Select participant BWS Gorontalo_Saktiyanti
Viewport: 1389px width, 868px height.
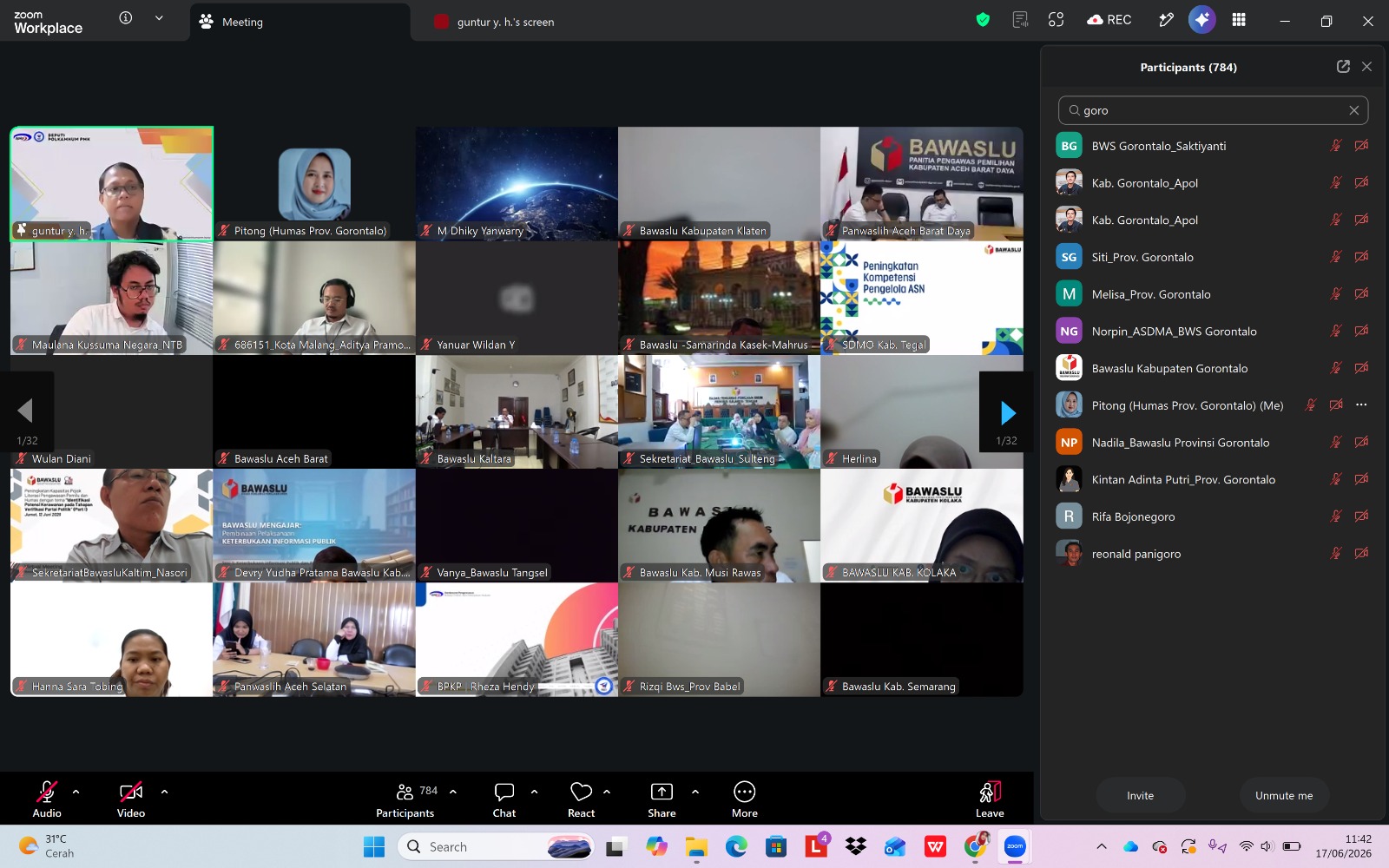point(1213,146)
